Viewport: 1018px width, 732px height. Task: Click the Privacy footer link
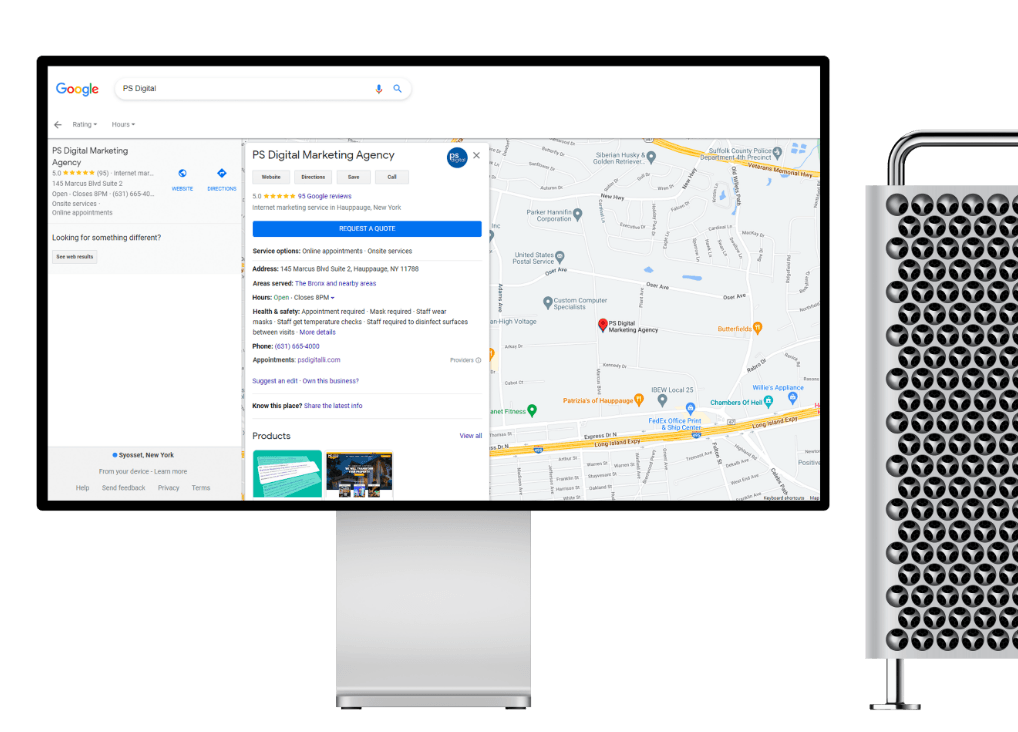pos(168,488)
